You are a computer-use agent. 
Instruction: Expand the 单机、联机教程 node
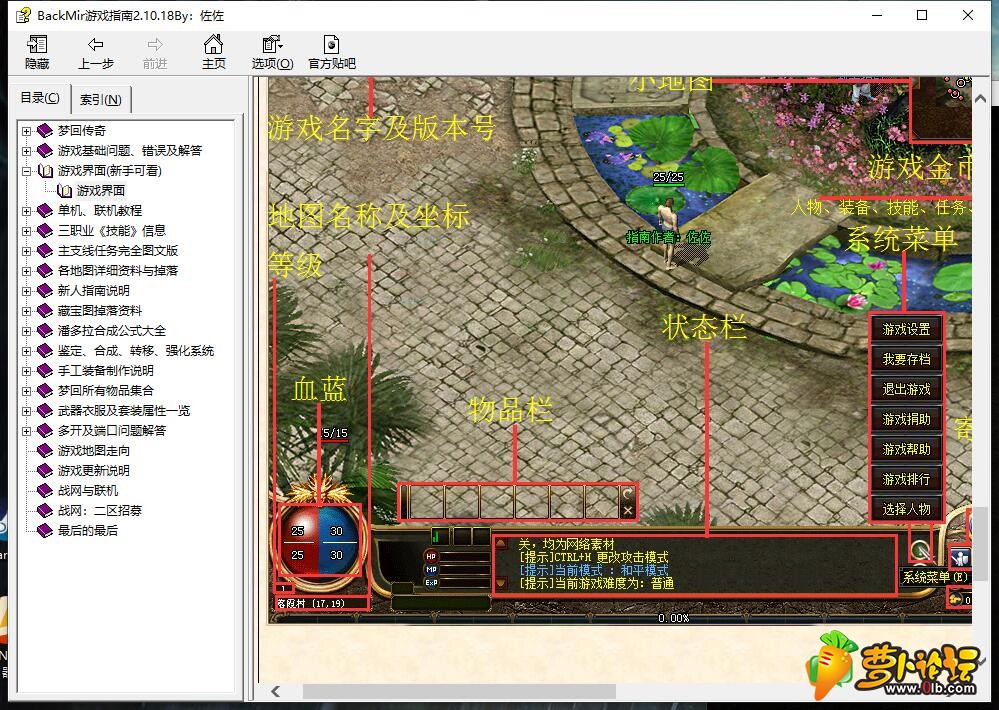coord(26,211)
